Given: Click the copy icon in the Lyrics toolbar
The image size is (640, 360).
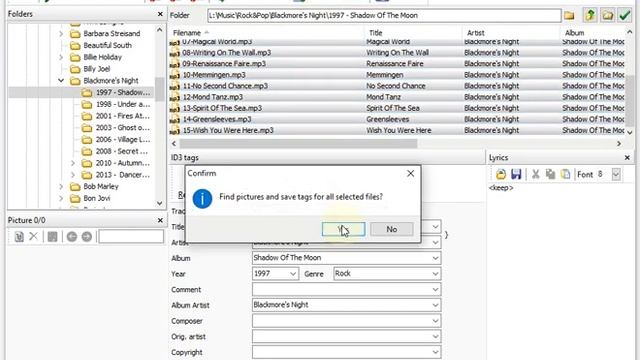Looking at the screenshot, I should (x=550, y=174).
